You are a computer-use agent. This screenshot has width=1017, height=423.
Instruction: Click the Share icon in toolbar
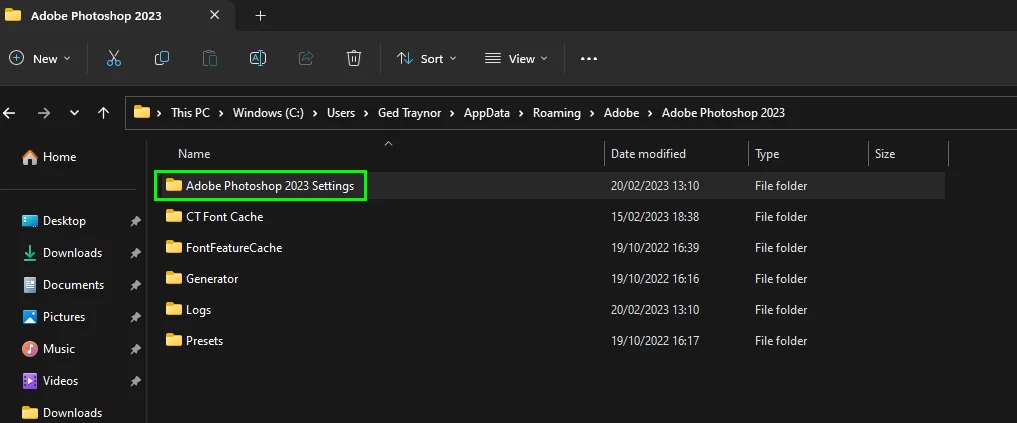coord(305,58)
